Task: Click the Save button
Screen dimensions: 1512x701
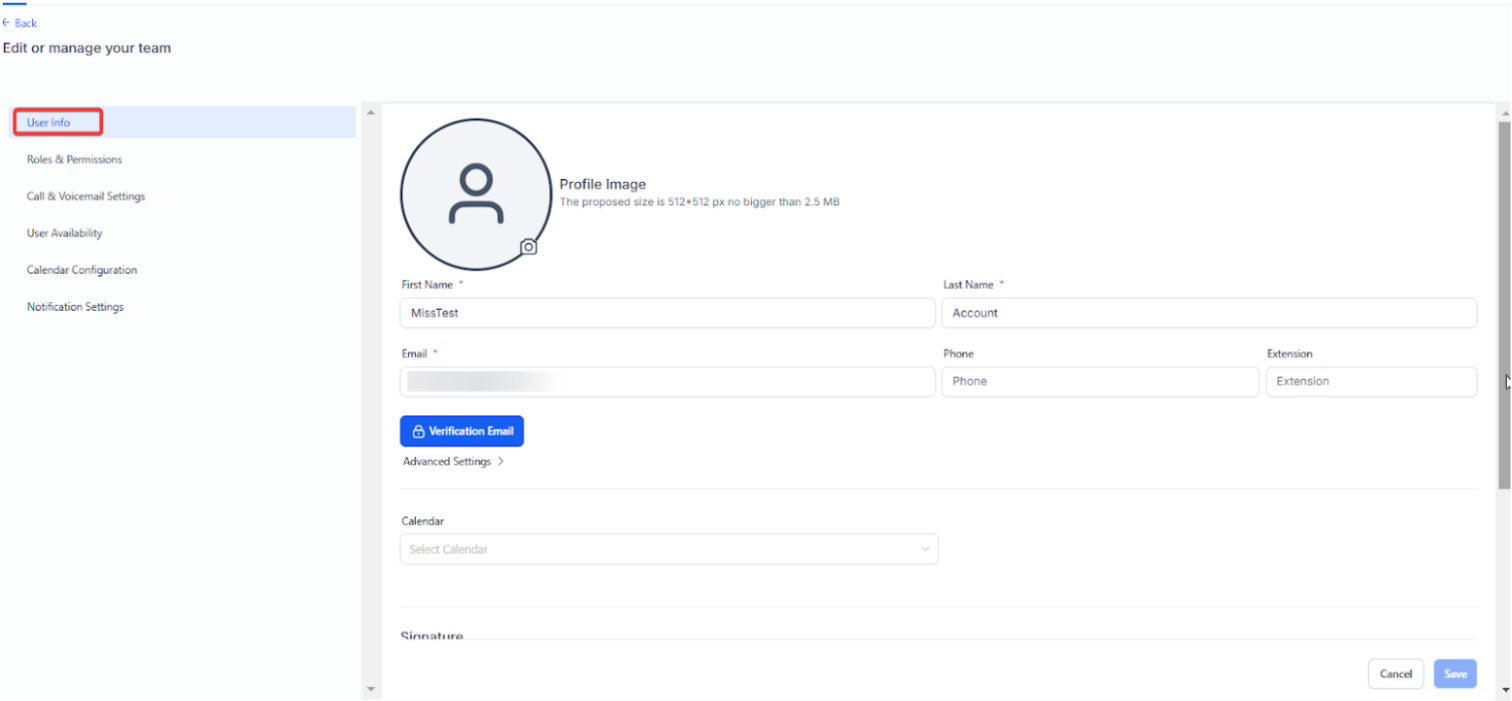Action: click(1454, 674)
